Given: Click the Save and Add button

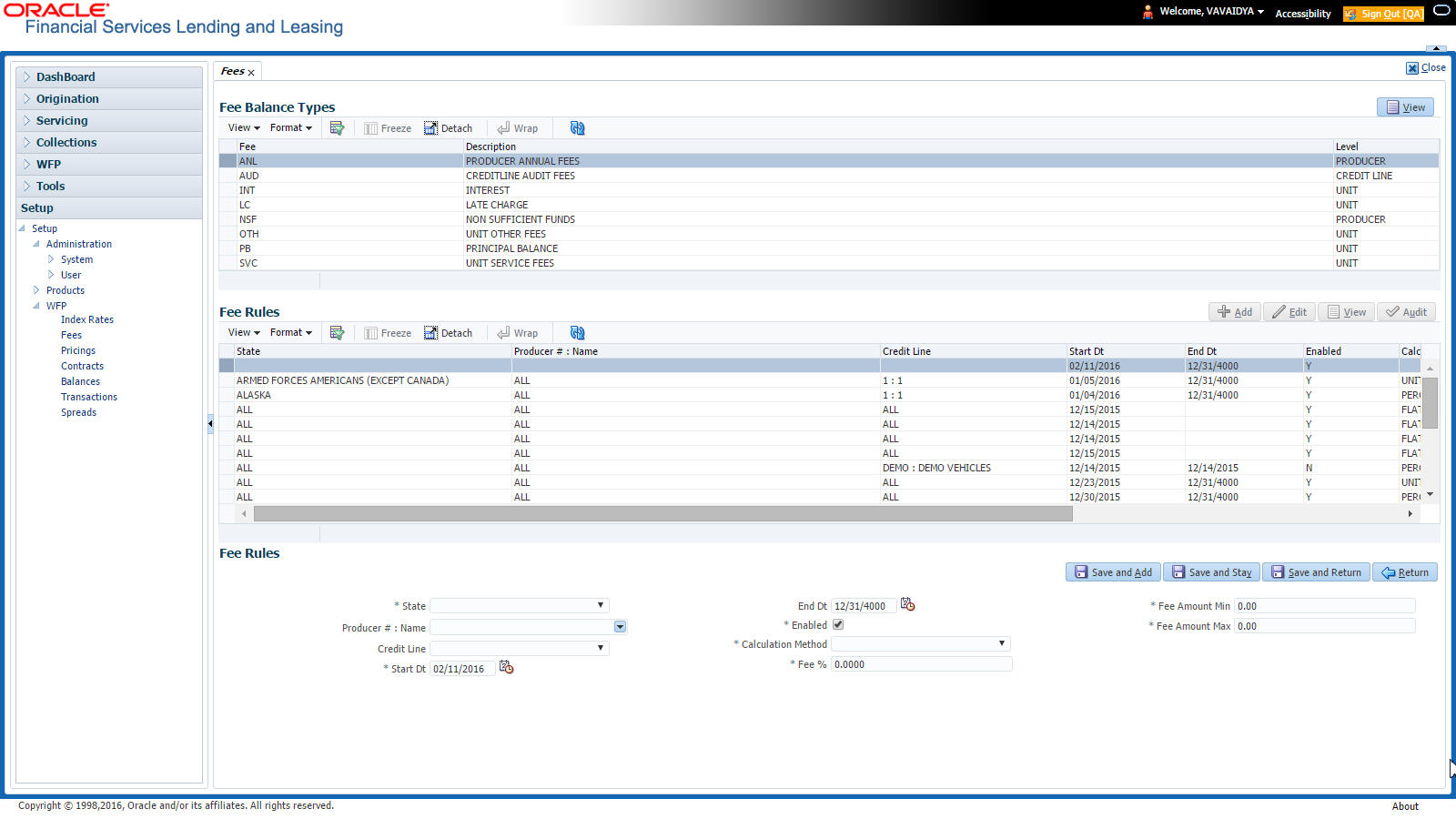Looking at the screenshot, I should [1113, 572].
